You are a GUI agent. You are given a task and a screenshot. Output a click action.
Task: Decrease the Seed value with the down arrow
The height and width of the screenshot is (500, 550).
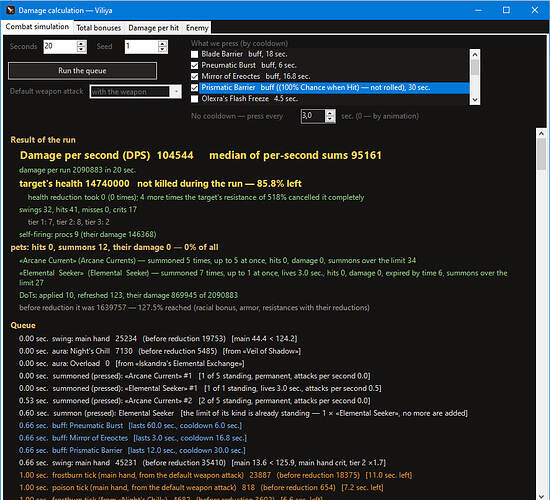[x=162, y=50]
